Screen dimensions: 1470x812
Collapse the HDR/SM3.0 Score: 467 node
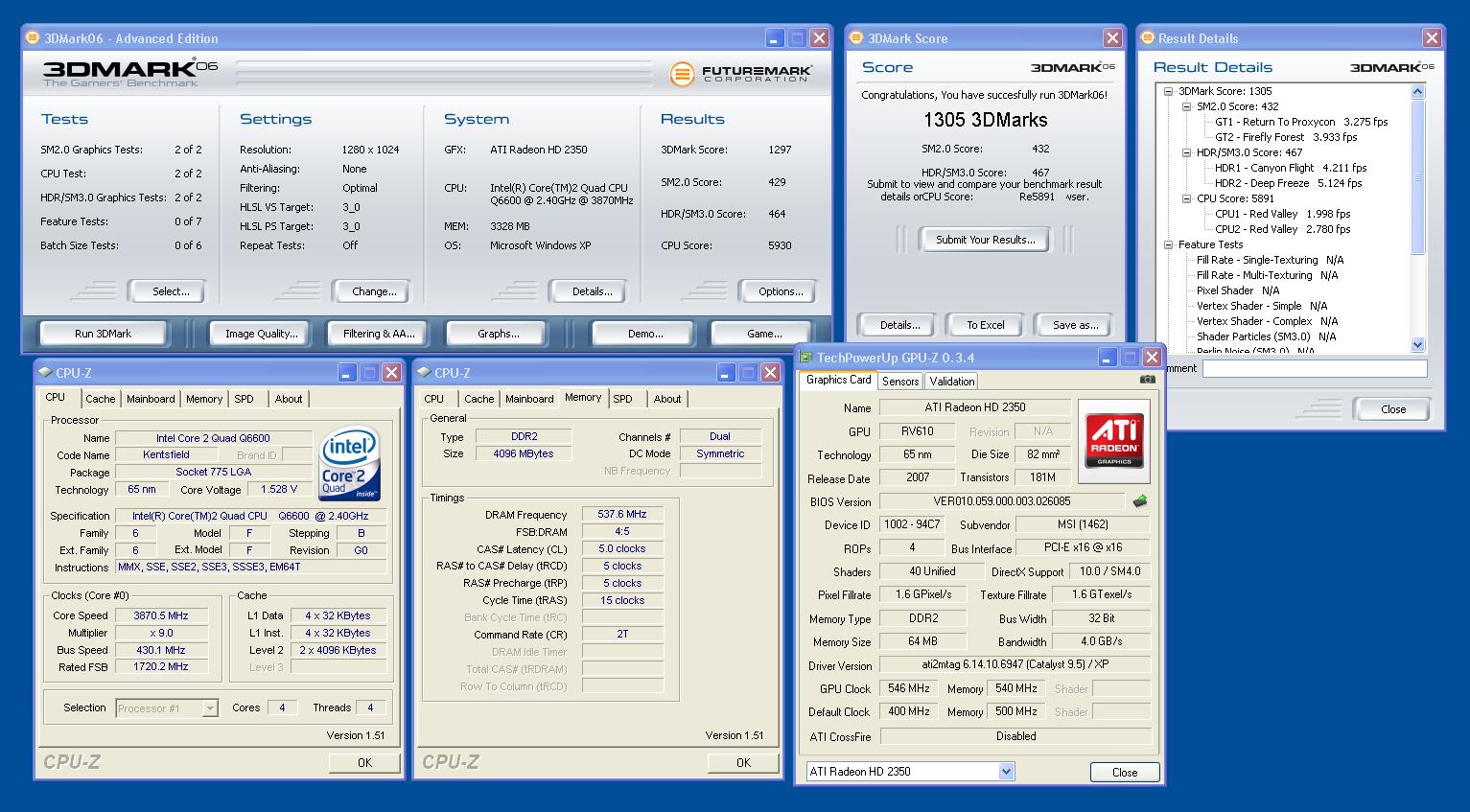coord(1186,152)
